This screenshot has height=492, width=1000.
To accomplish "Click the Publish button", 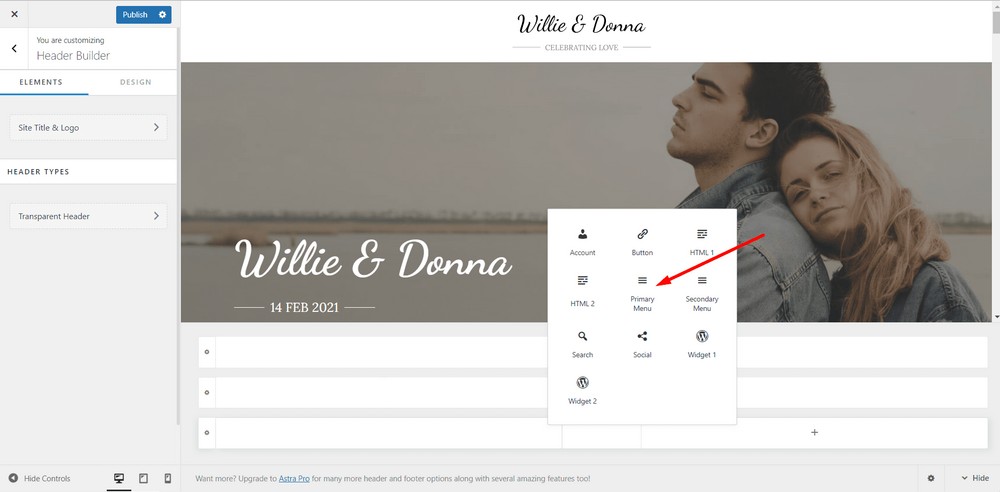I will (x=135, y=15).
